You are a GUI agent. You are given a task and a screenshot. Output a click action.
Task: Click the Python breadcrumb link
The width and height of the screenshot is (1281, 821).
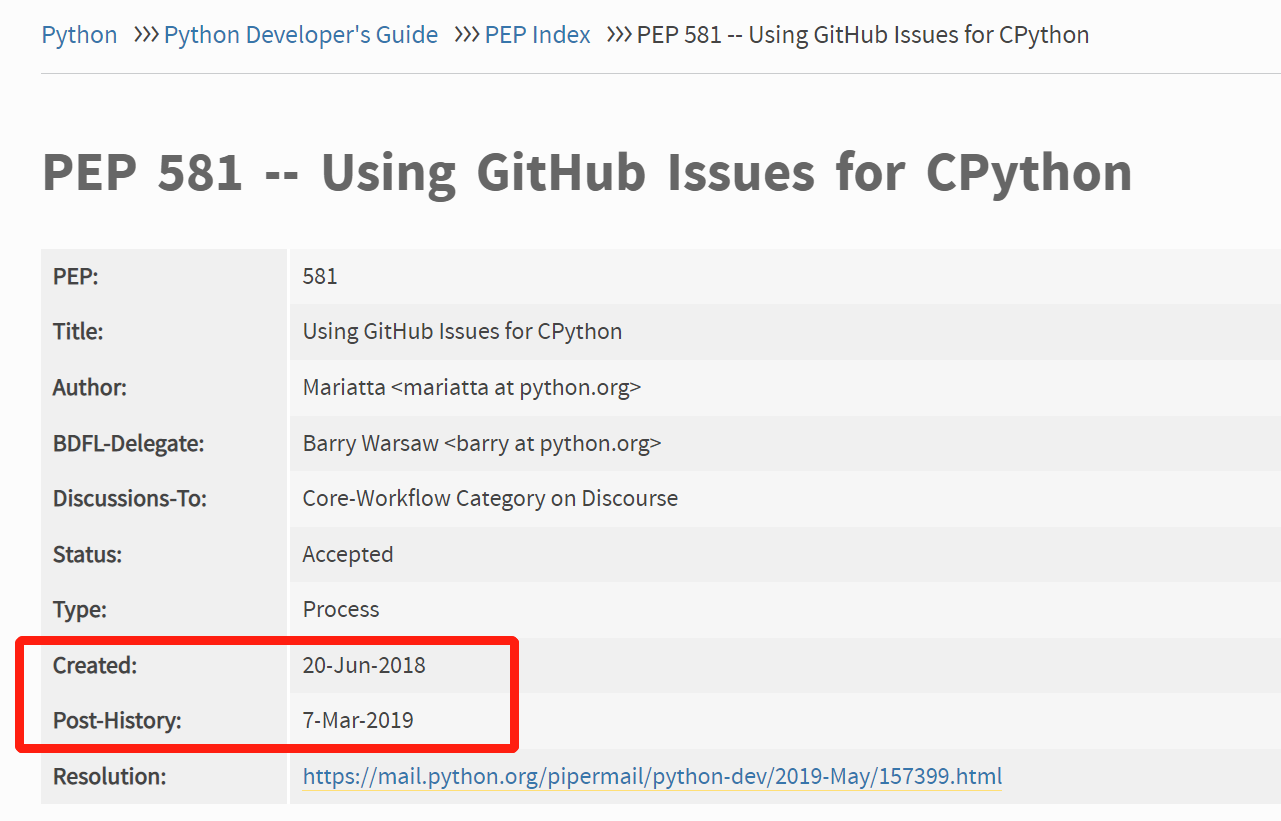pos(79,35)
